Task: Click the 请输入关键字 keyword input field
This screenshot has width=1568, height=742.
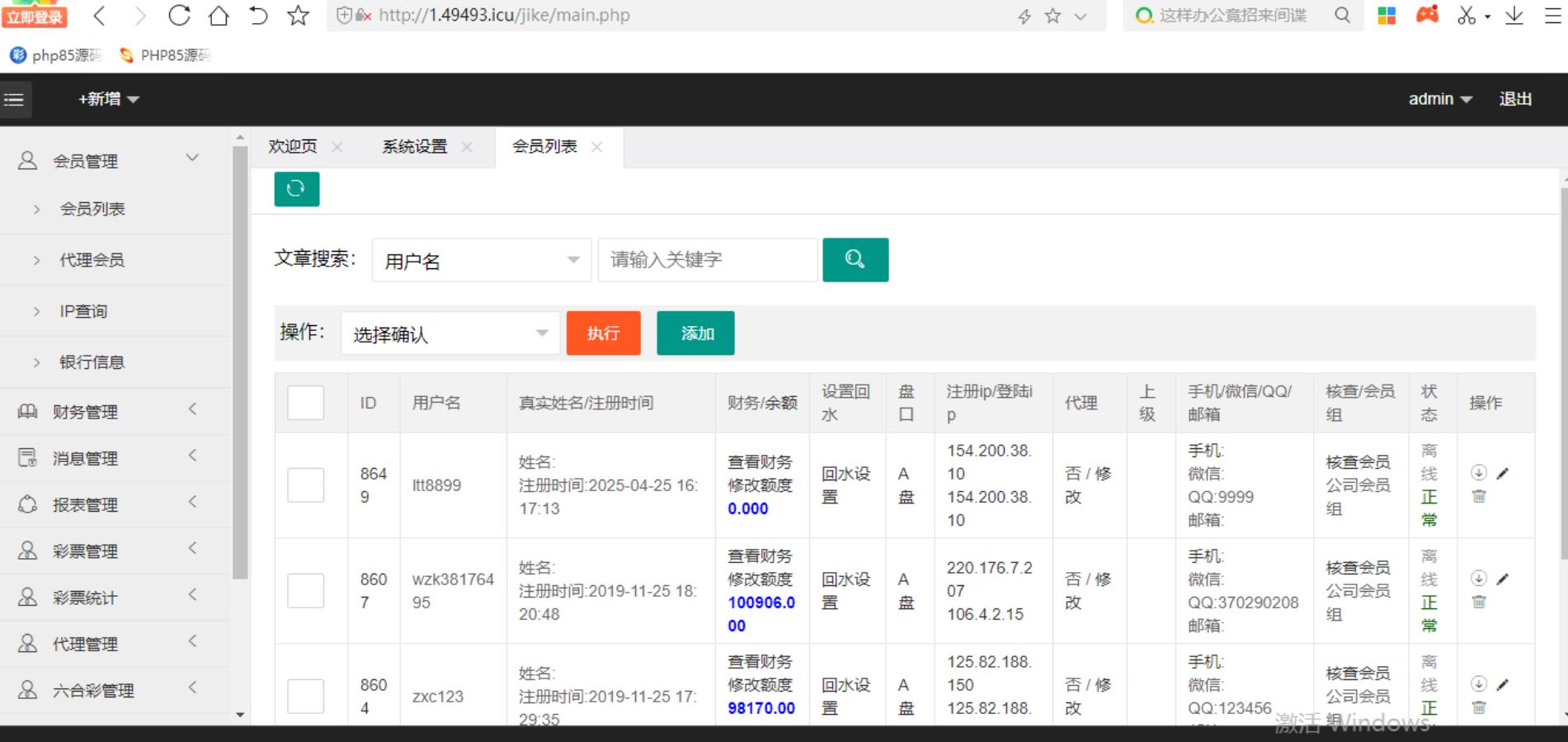Action: pos(707,260)
